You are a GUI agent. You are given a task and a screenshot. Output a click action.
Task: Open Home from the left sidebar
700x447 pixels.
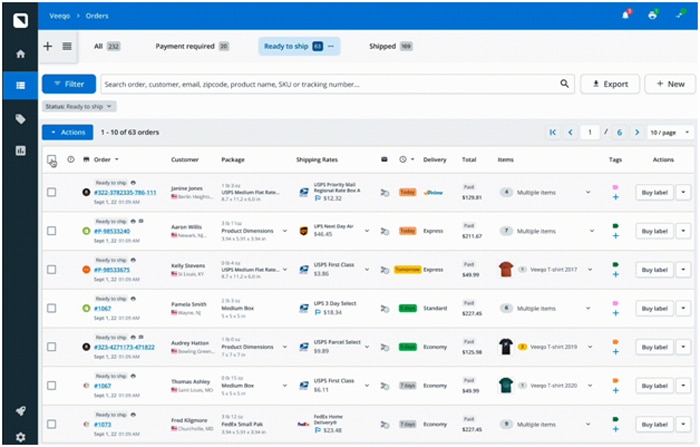20,53
